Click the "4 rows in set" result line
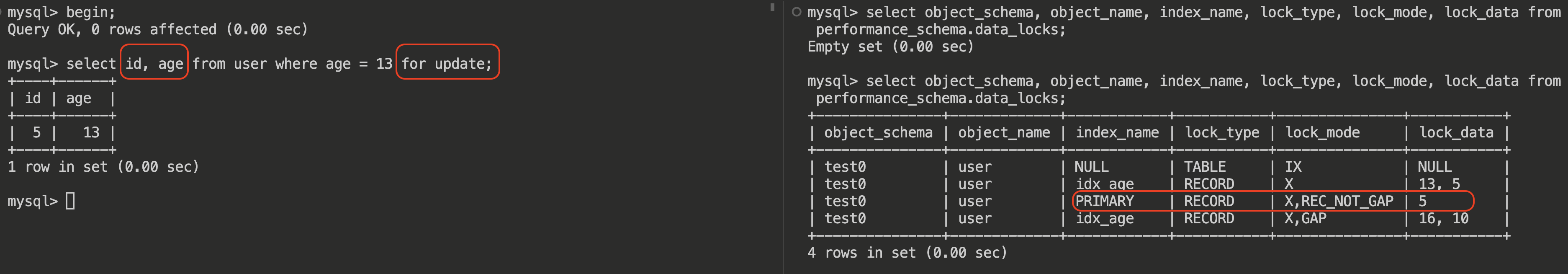1568x274 pixels. pyautogui.click(x=907, y=253)
